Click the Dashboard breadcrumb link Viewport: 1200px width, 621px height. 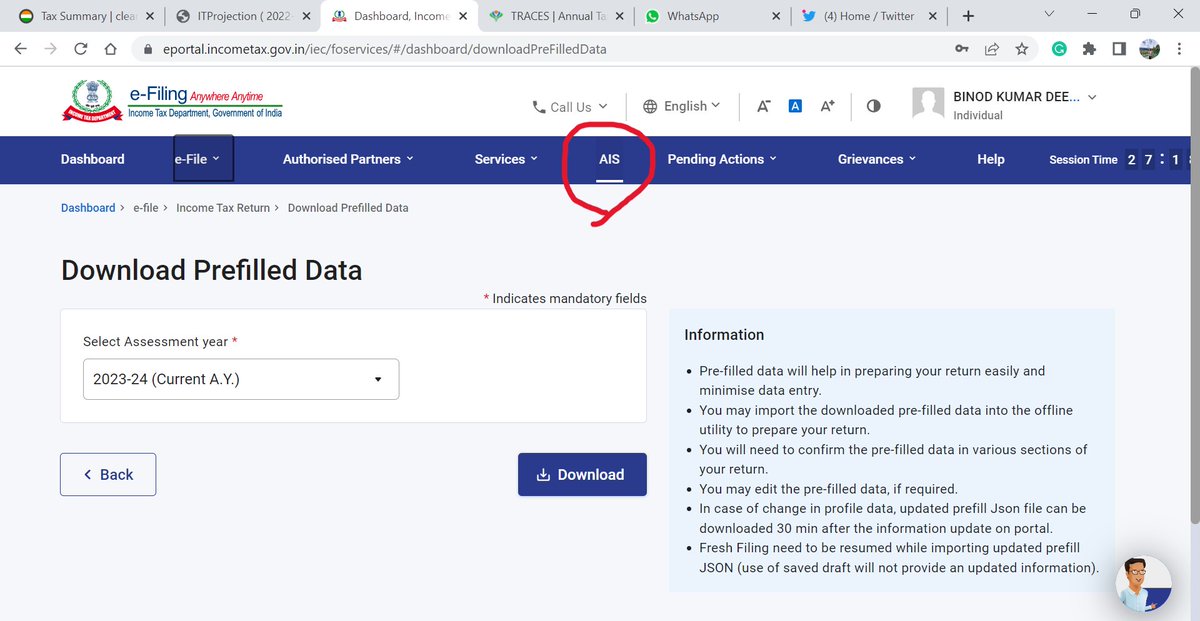[x=88, y=208]
